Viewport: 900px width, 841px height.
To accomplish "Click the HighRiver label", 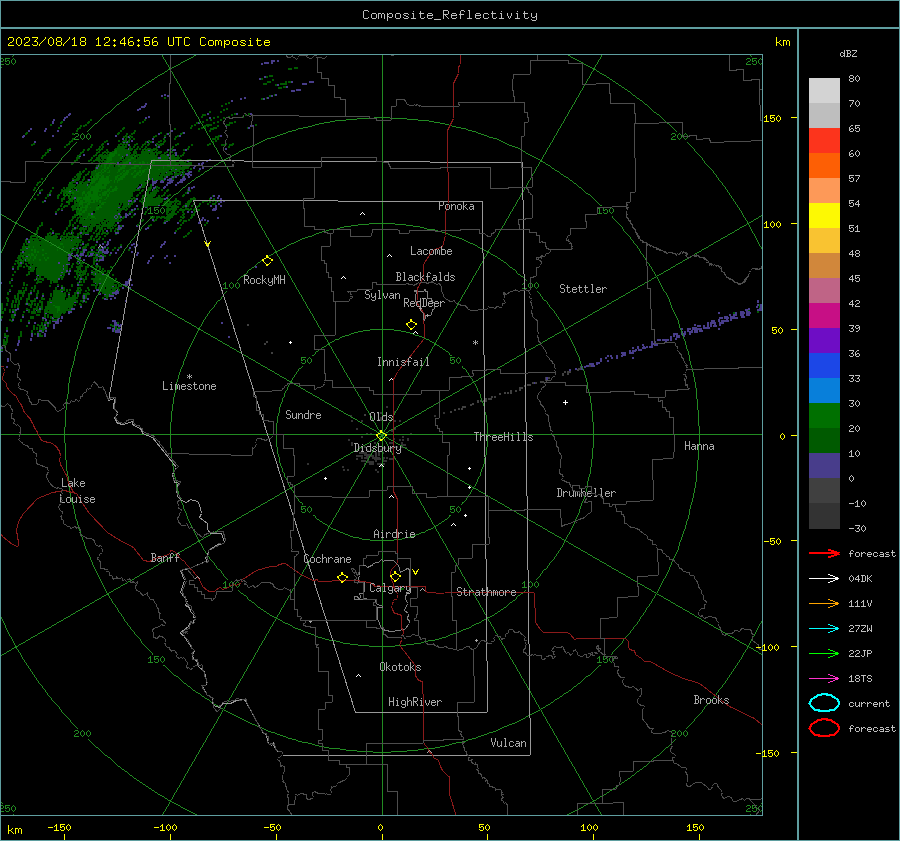I will click(415, 702).
